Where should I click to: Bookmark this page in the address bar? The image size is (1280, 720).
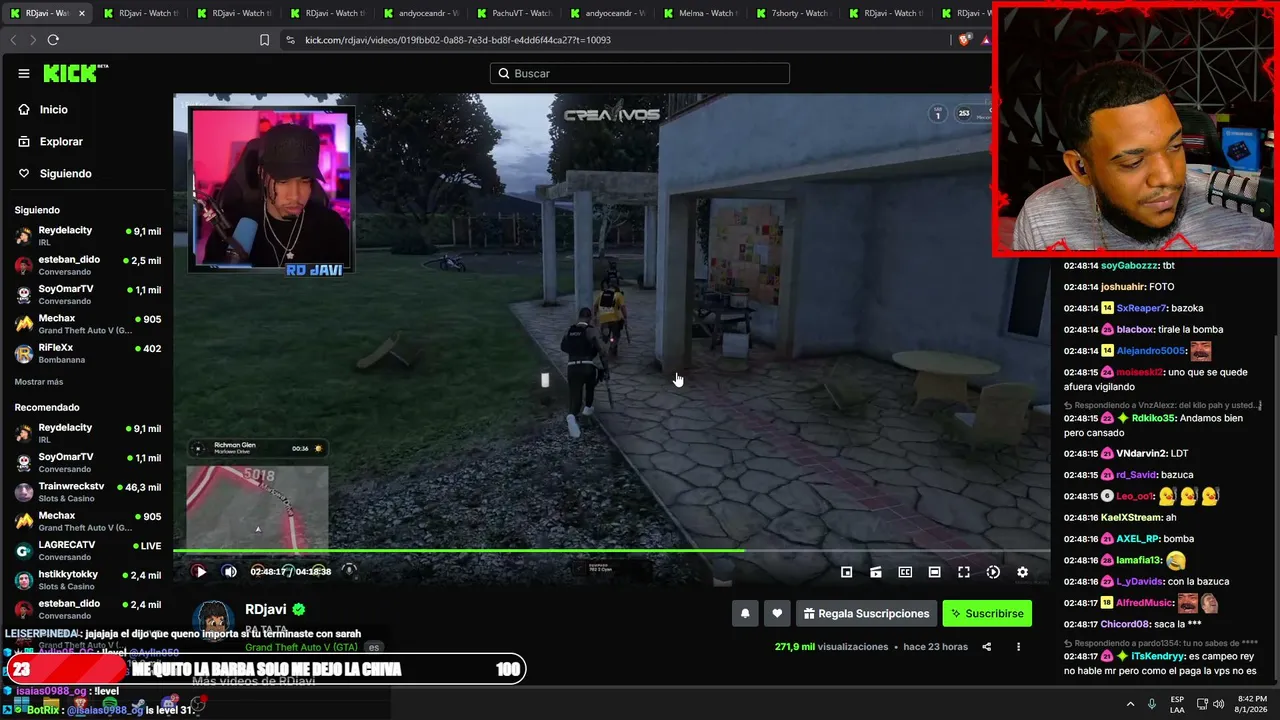[x=265, y=40]
